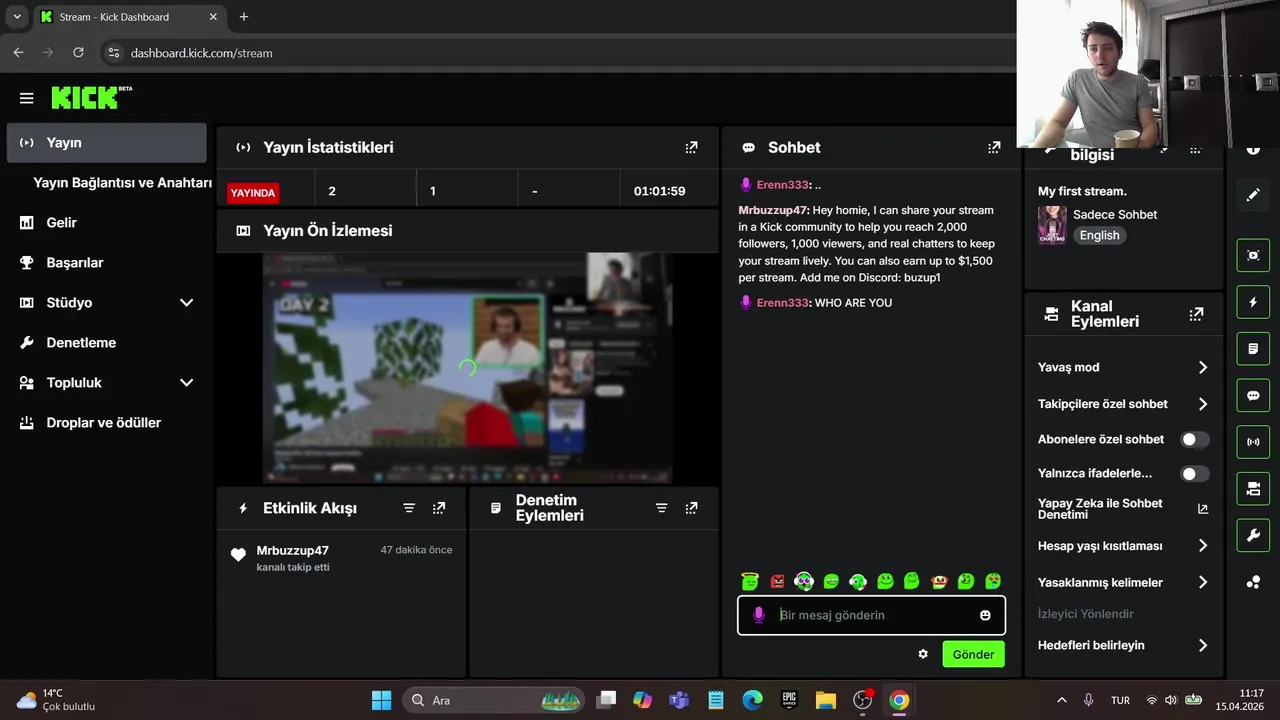Pop out the Sohbet chat panel
This screenshot has height=720, width=1280.
[x=994, y=147]
